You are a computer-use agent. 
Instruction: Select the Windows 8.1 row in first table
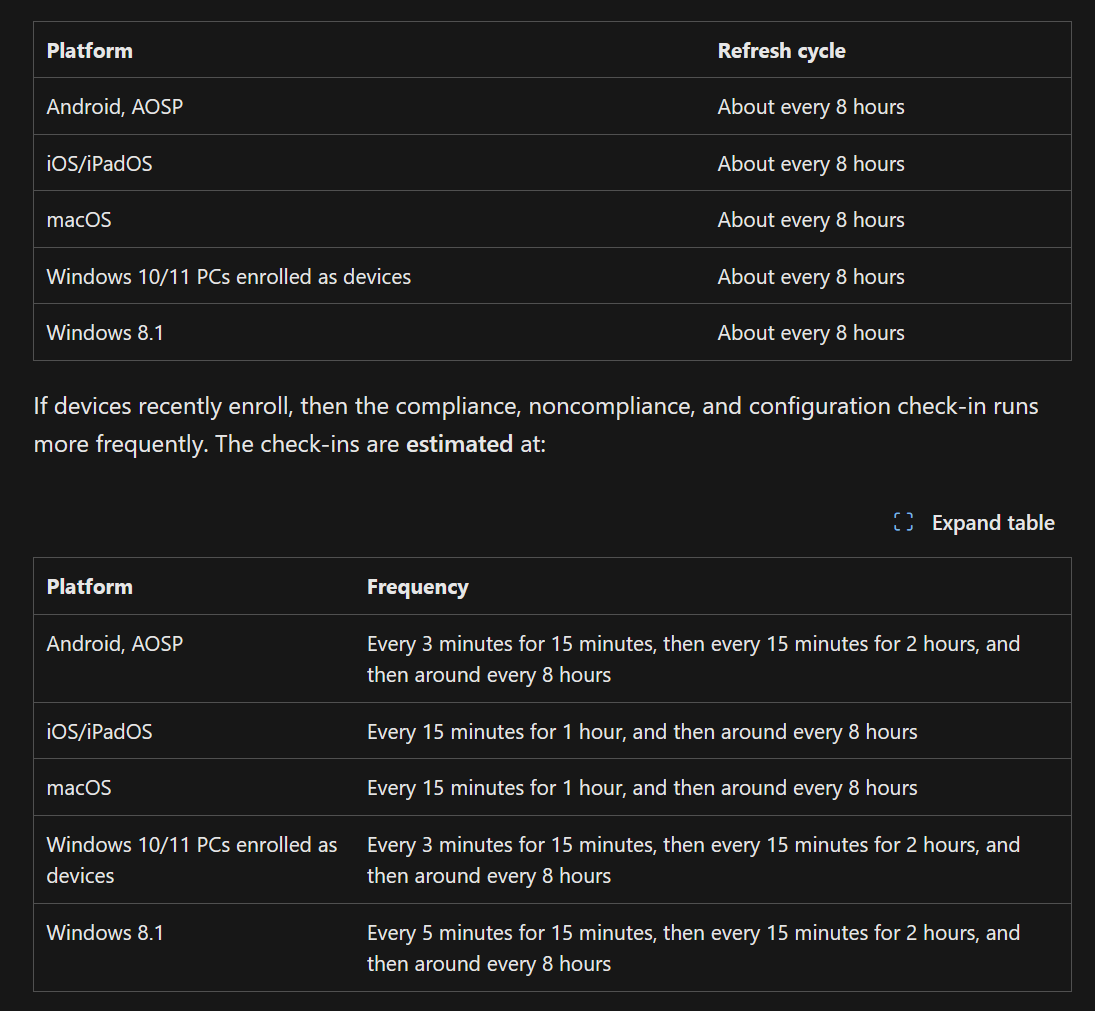[x=105, y=332]
